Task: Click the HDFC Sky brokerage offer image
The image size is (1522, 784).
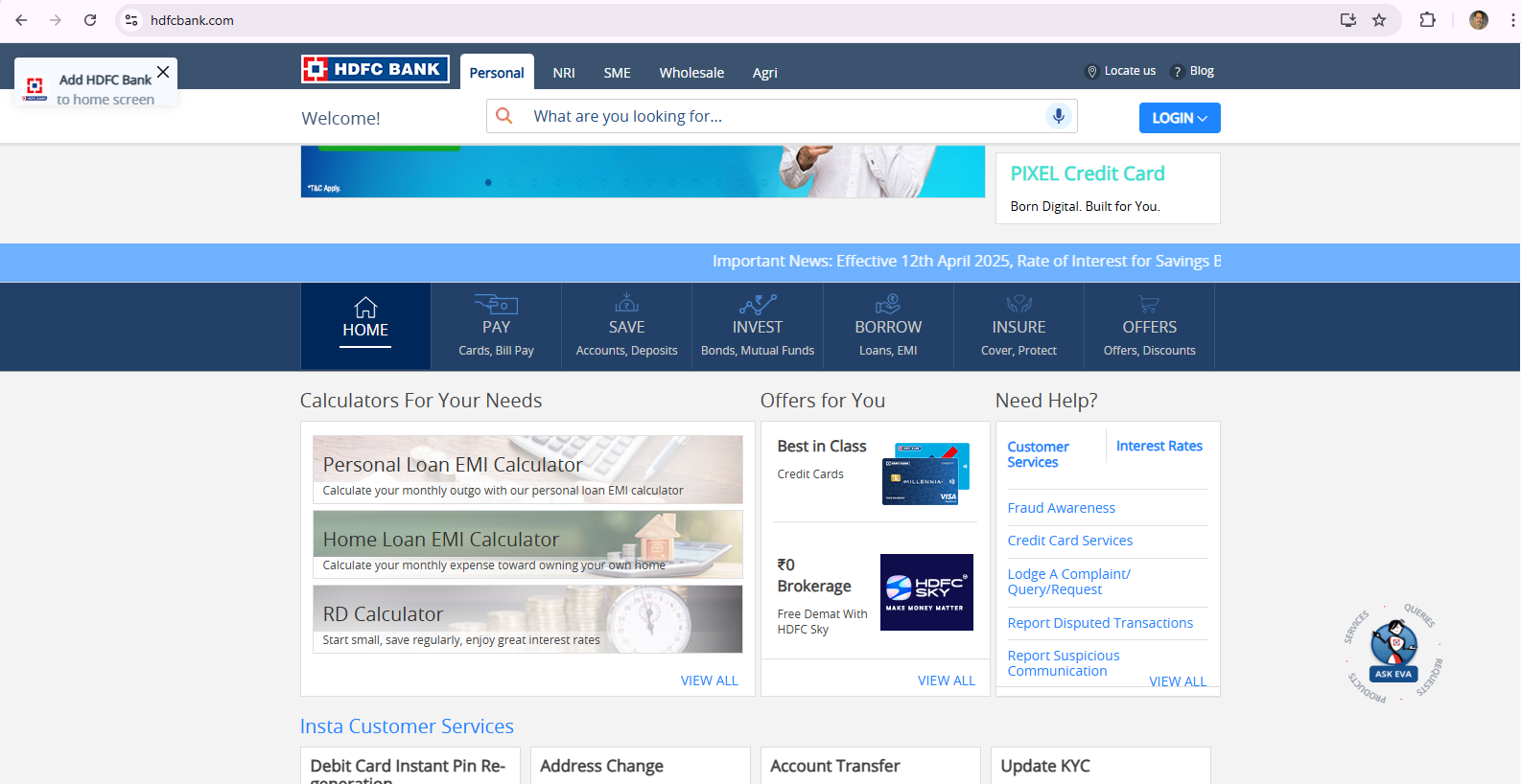Action: tap(926, 592)
